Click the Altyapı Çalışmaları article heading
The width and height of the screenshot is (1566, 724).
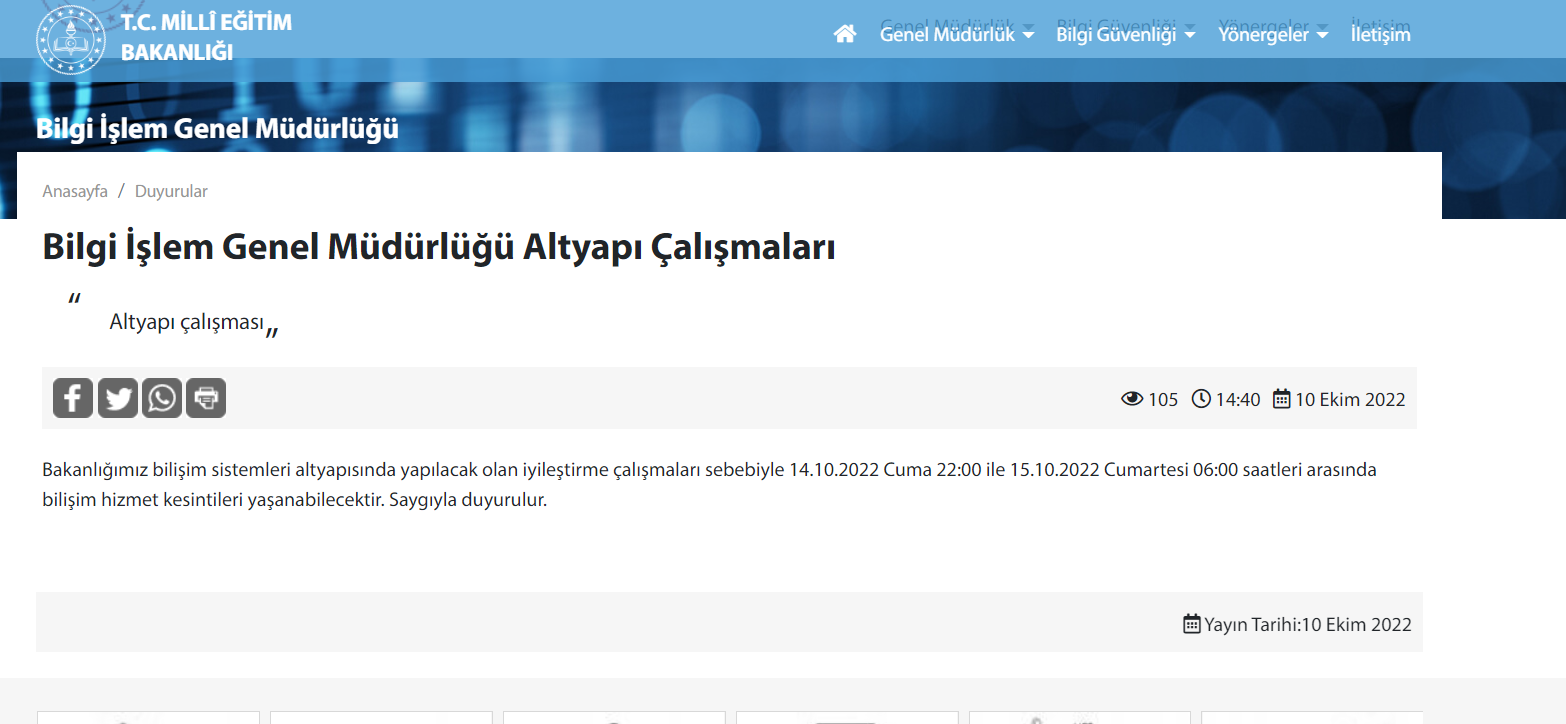pyautogui.click(x=438, y=248)
